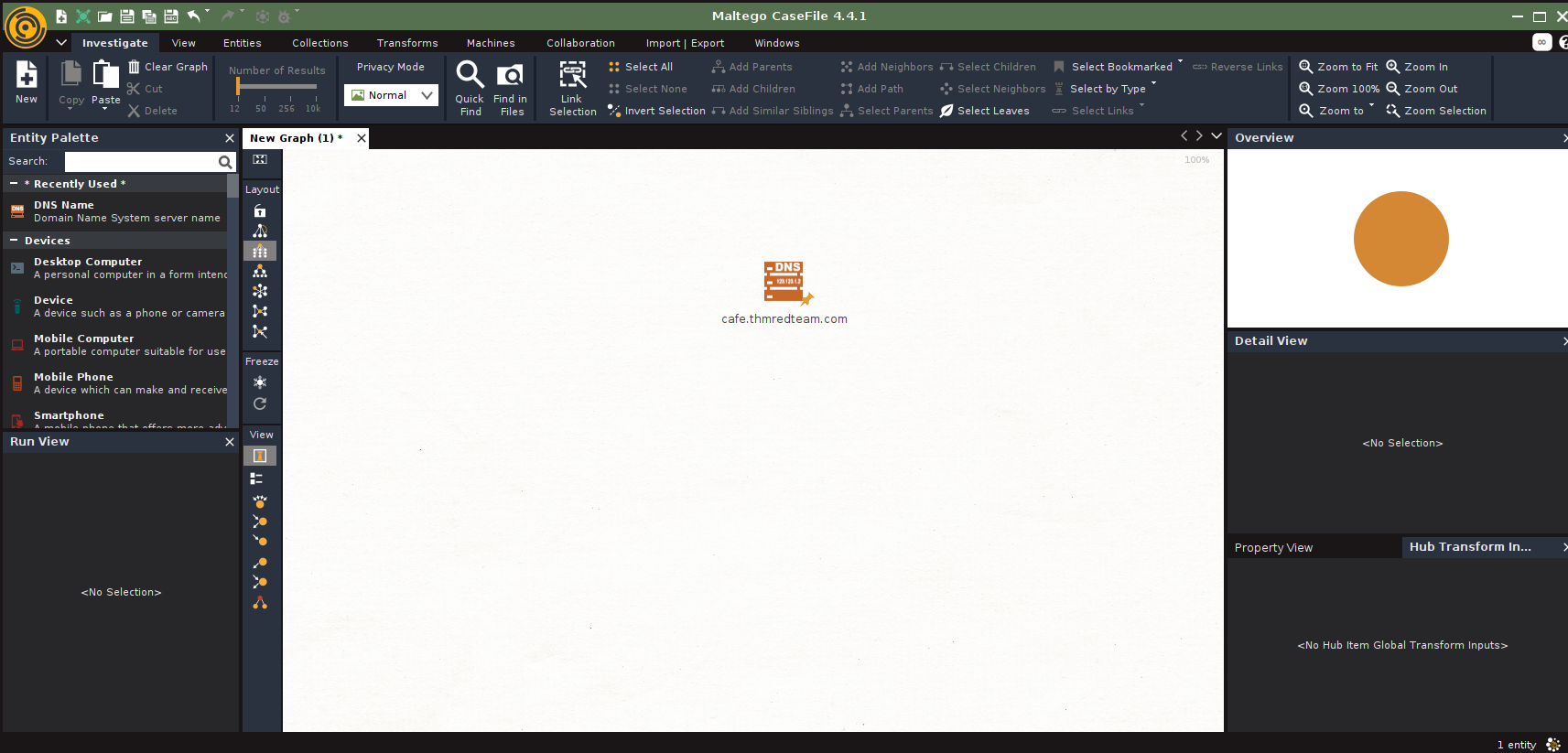Select the bottom red-node view icon
Screen dimensions: 1568x753
click(x=260, y=603)
